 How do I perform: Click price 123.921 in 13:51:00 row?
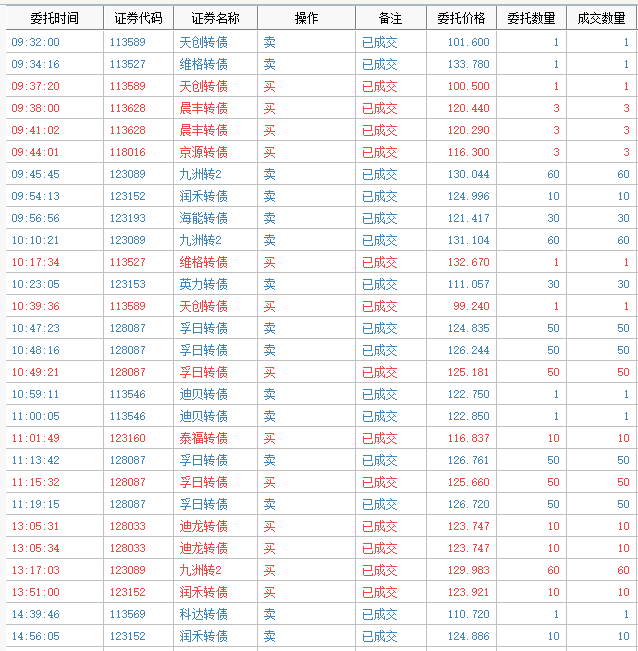pos(468,592)
